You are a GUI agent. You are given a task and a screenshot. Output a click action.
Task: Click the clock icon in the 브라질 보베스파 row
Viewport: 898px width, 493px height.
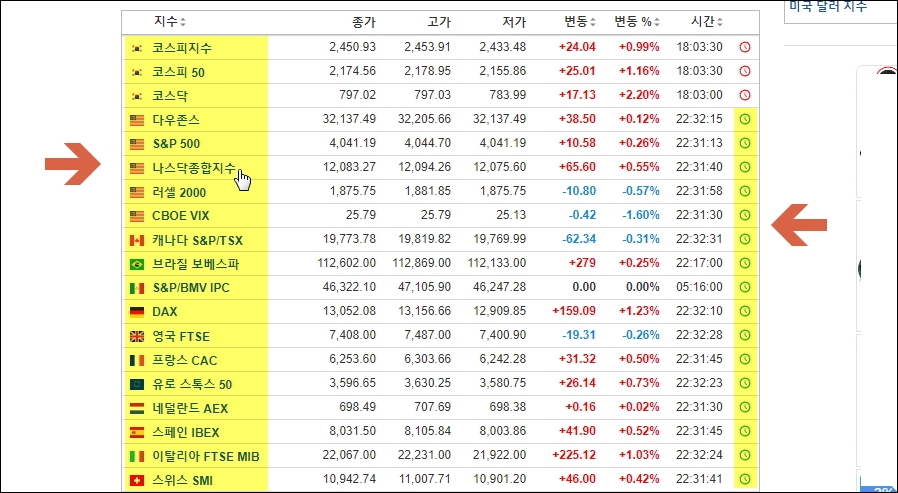[x=745, y=263]
